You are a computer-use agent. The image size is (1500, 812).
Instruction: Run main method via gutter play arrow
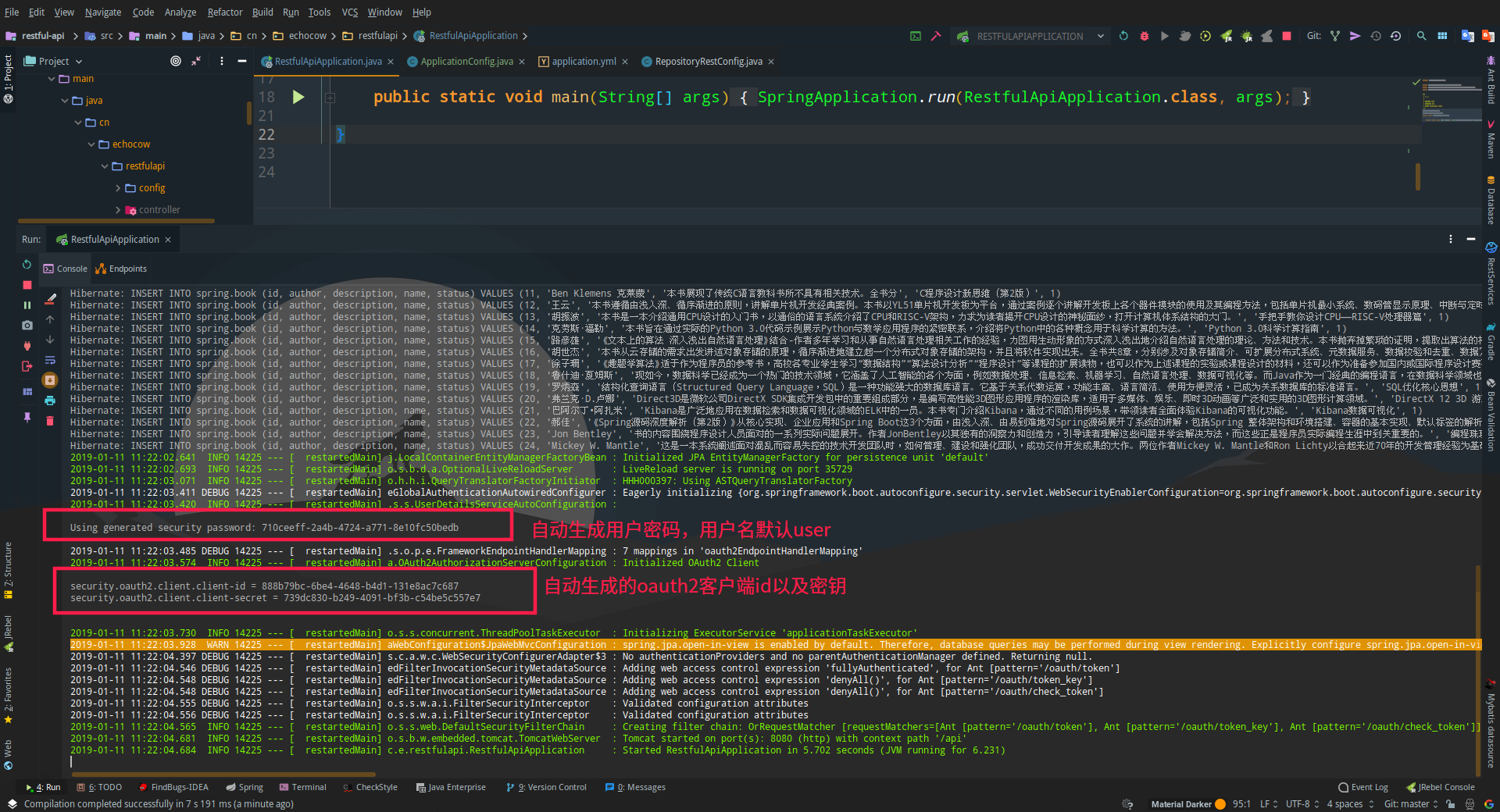[x=298, y=97]
